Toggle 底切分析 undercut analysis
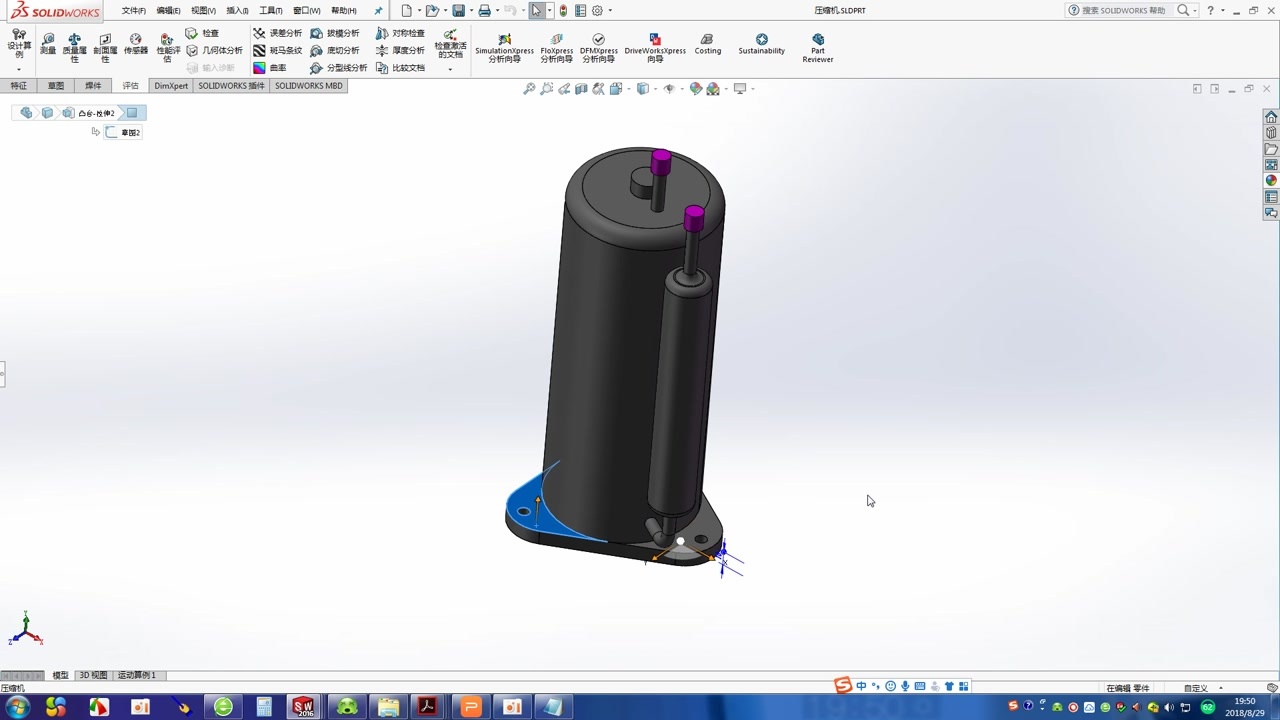Image resolution: width=1280 pixels, height=720 pixels. 334,50
